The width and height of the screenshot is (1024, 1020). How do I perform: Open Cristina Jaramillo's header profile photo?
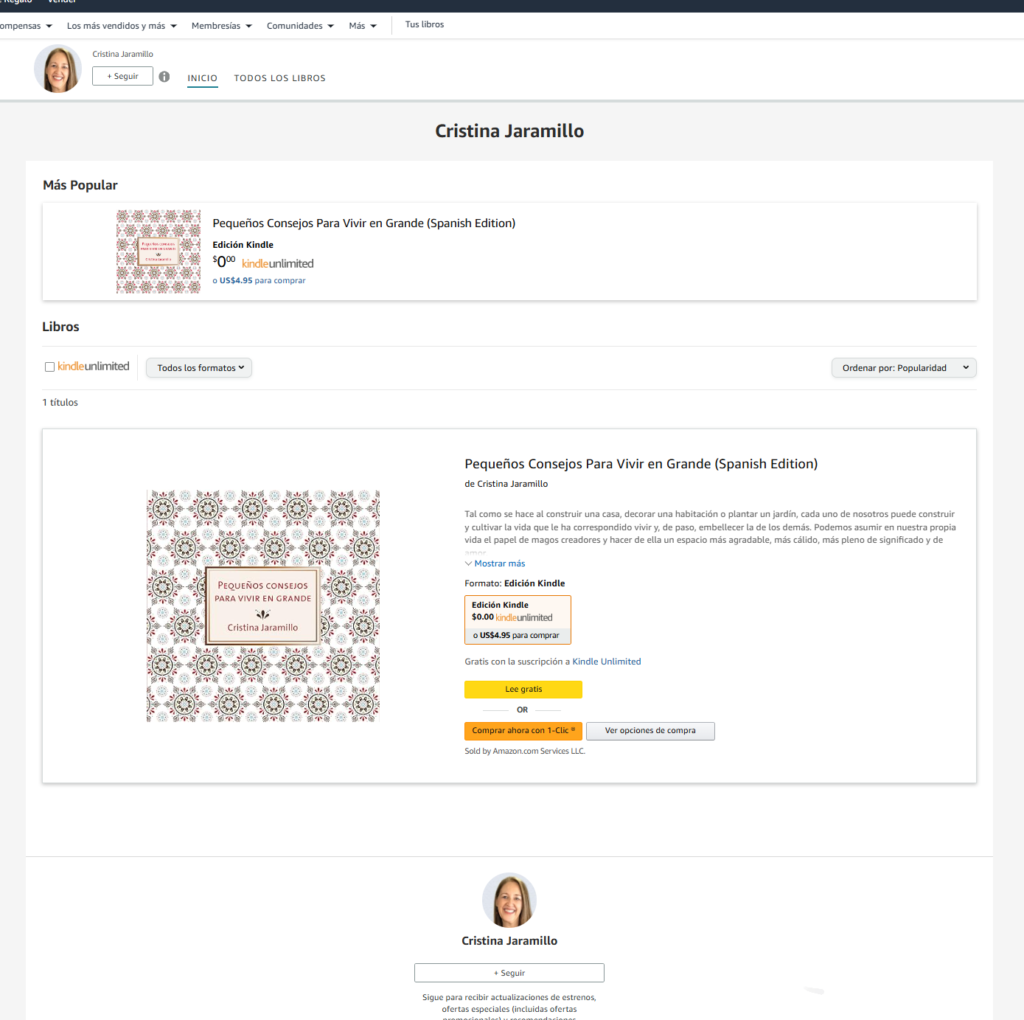click(x=57, y=69)
